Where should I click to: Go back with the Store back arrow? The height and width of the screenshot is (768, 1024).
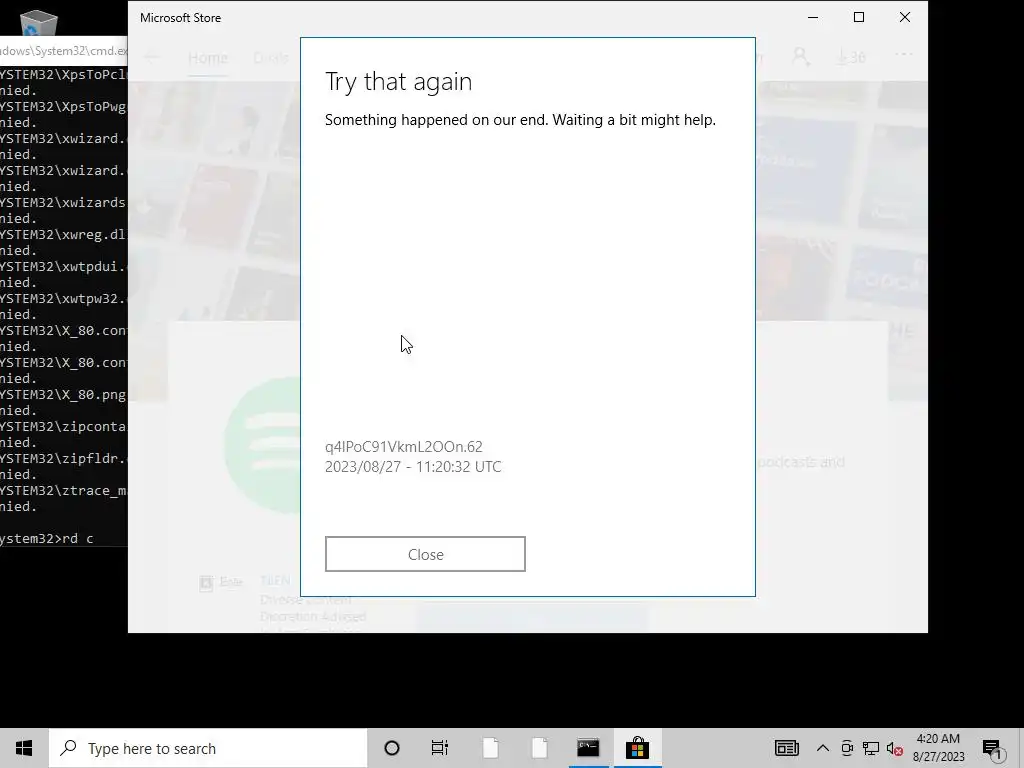pyautogui.click(x=152, y=57)
